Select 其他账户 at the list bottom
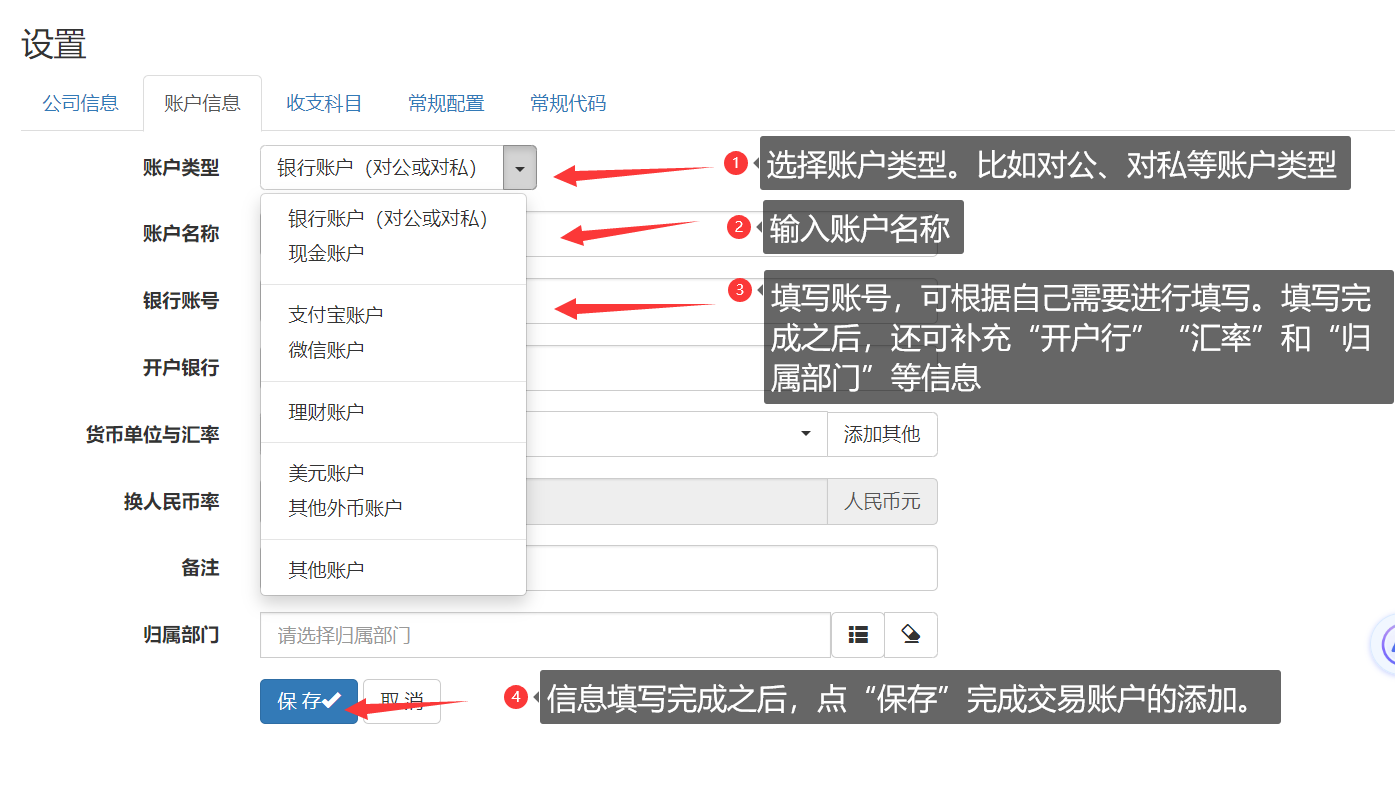This screenshot has width=1395, height=785. [x=326, y=570]
